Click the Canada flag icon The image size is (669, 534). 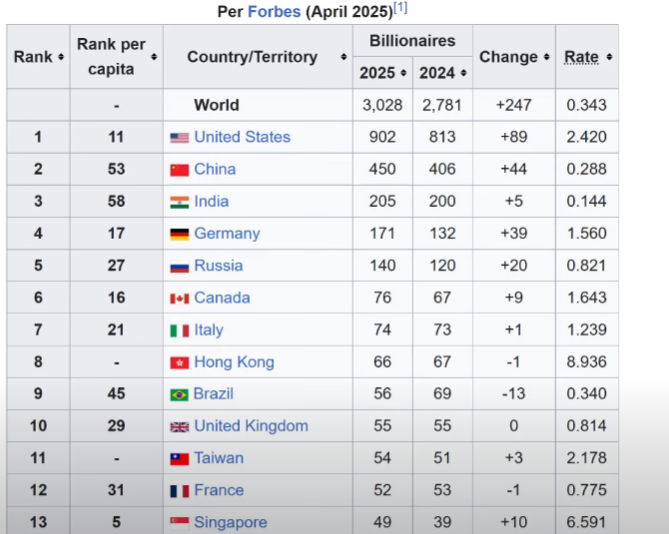[179, 298]
